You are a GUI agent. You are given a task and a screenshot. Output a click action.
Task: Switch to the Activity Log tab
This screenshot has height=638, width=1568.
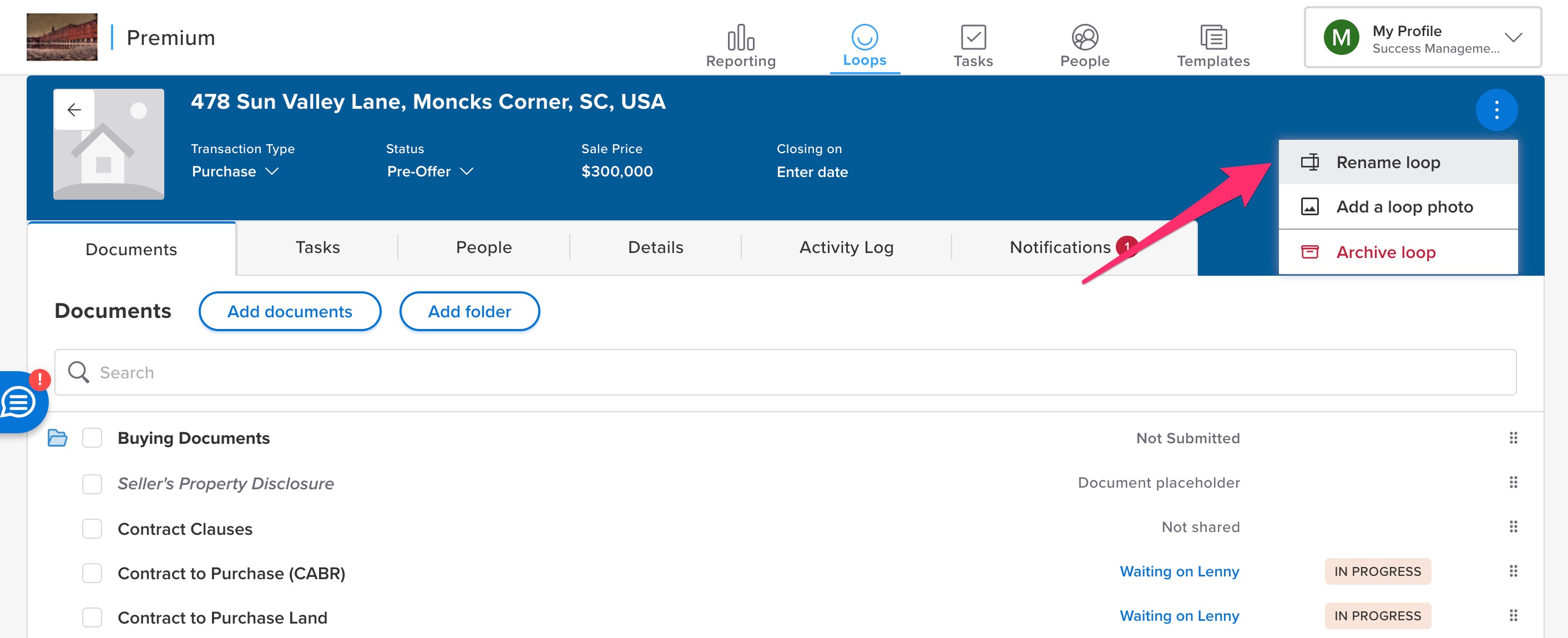tap(846, 247)
